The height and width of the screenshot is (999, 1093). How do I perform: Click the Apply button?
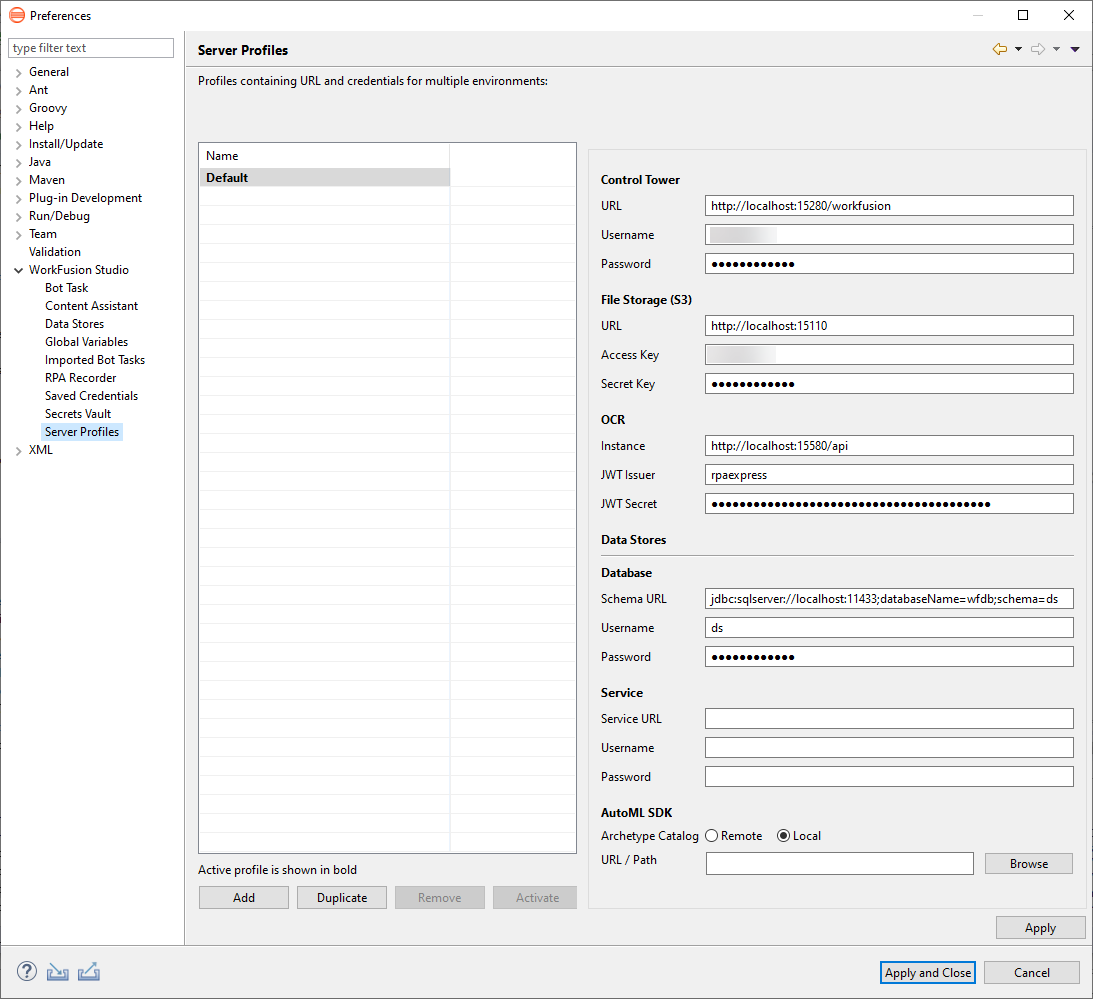1040,928
